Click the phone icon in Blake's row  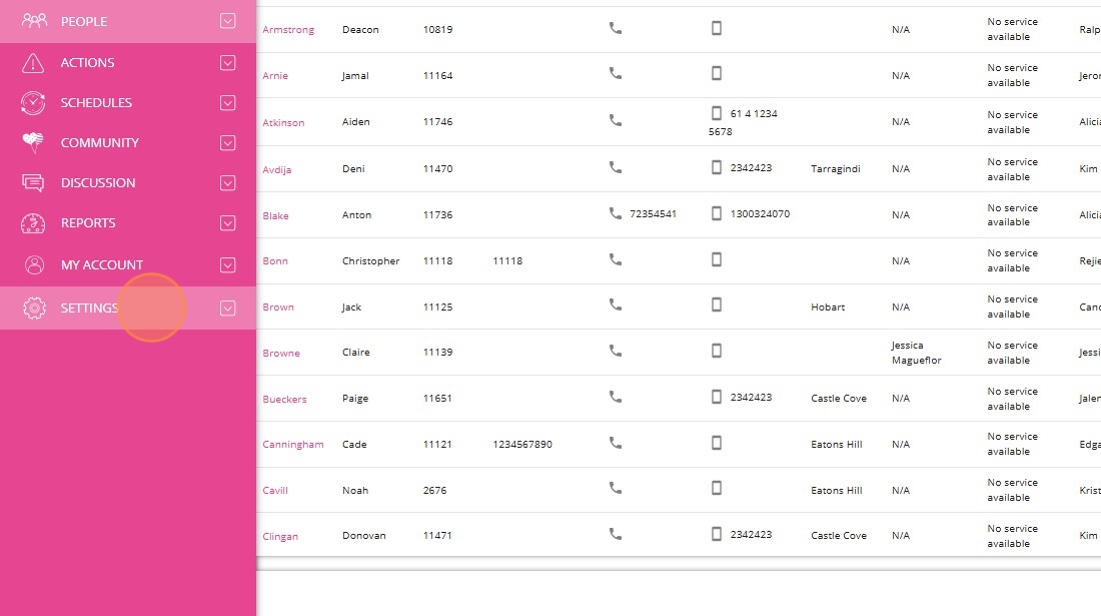pos(615,213)
